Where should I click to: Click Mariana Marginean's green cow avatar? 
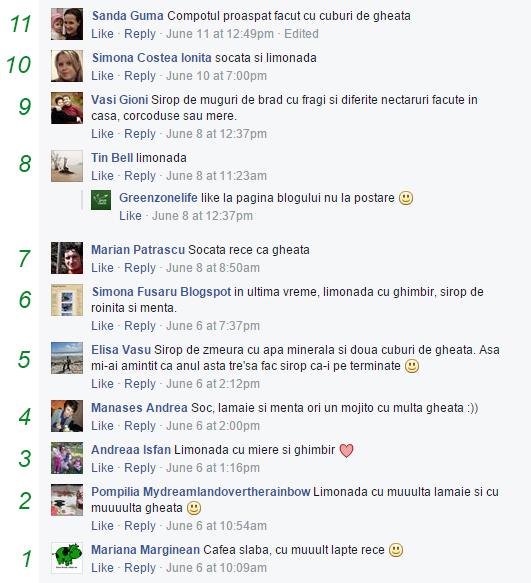click(x=67, y=558)
